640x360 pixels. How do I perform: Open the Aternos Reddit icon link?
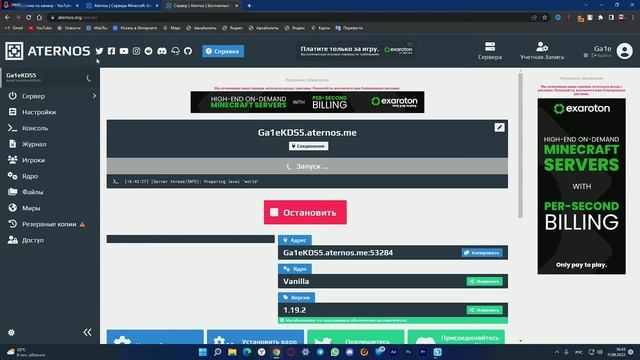coord(149,51)
